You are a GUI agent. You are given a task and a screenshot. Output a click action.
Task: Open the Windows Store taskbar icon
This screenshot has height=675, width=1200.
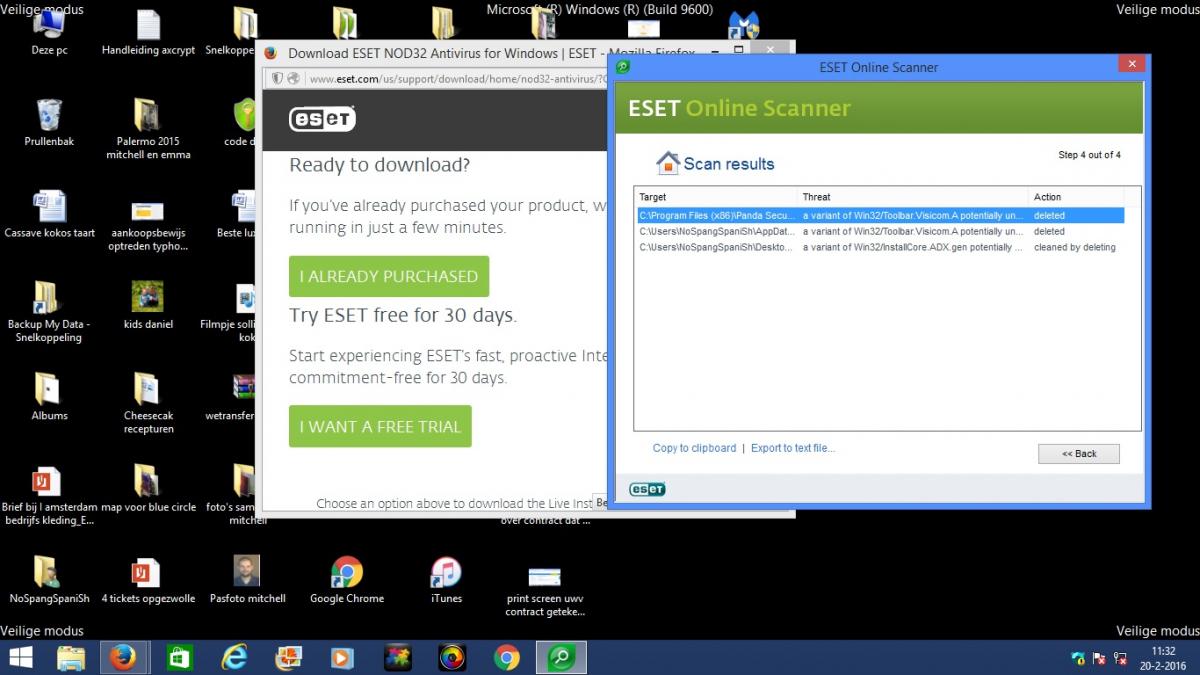[x=179, y=657]
